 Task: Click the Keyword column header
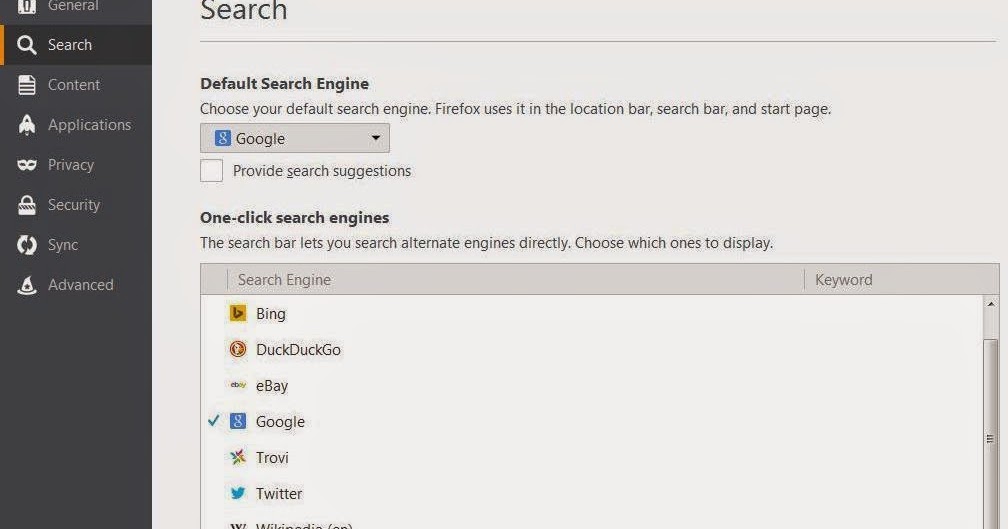pyautogui.click(x=900, y=280)
